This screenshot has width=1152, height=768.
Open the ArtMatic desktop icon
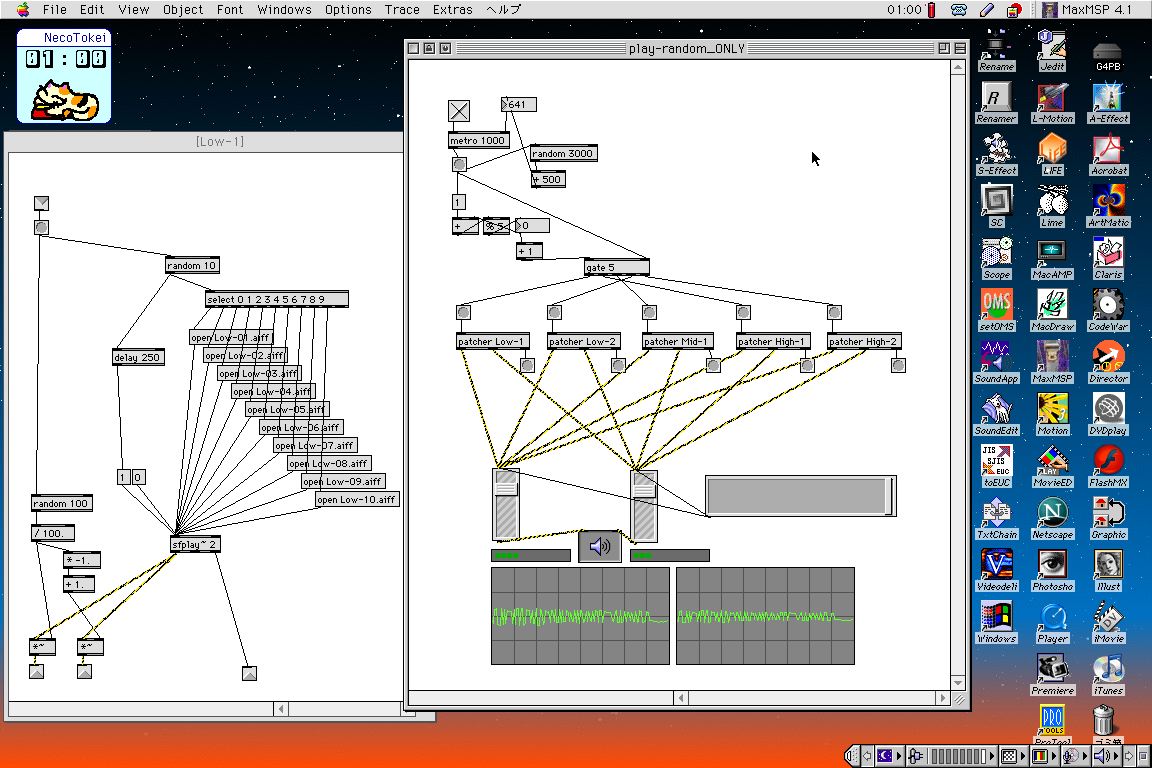coord(1108,207)
